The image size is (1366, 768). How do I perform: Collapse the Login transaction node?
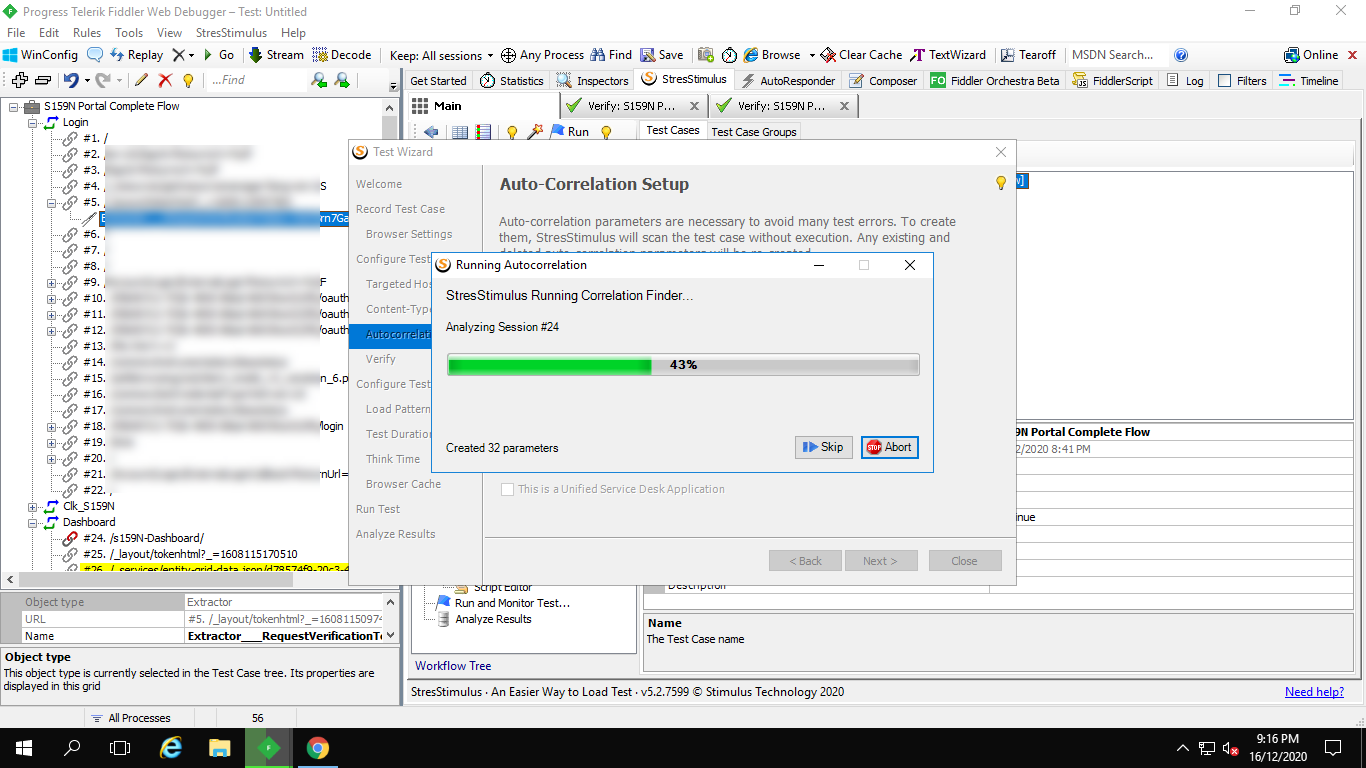[33, 122]
